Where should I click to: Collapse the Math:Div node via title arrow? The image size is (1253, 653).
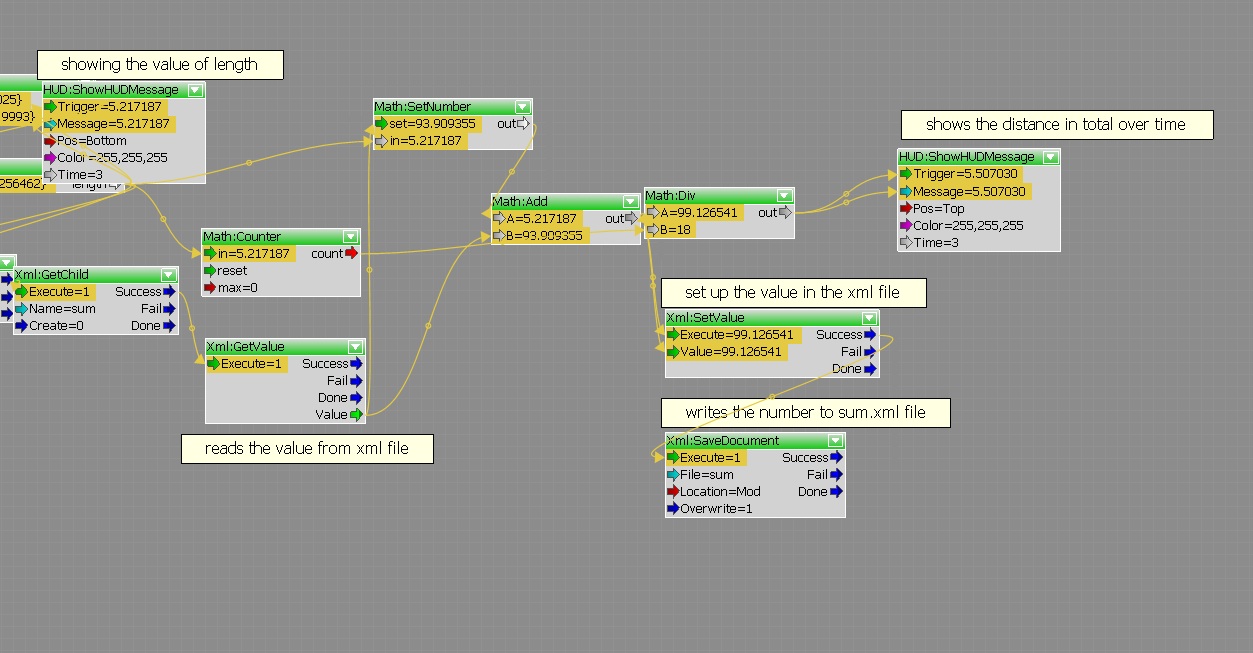point(784,196)
